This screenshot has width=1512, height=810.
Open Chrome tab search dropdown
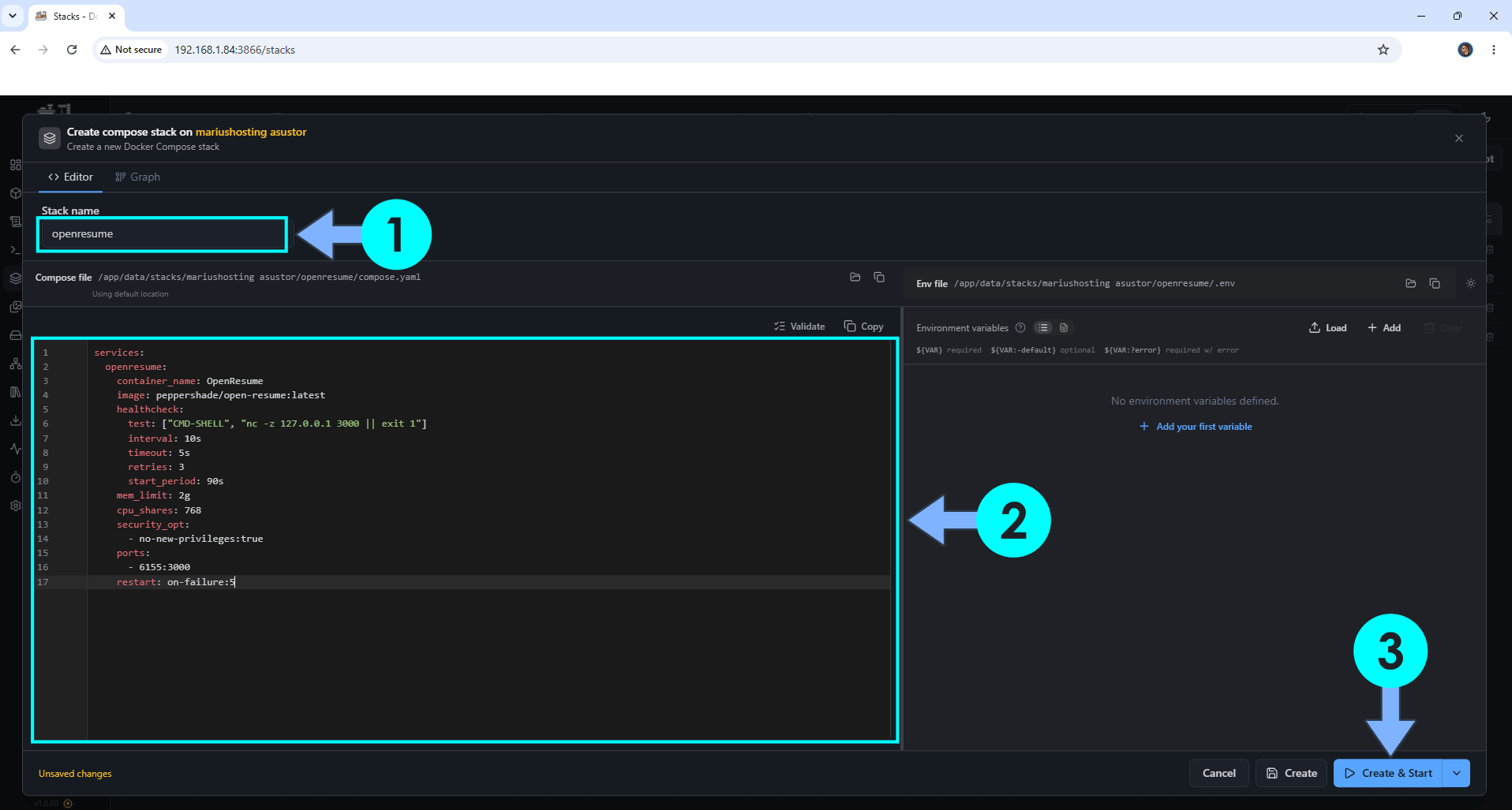point(13,16)
